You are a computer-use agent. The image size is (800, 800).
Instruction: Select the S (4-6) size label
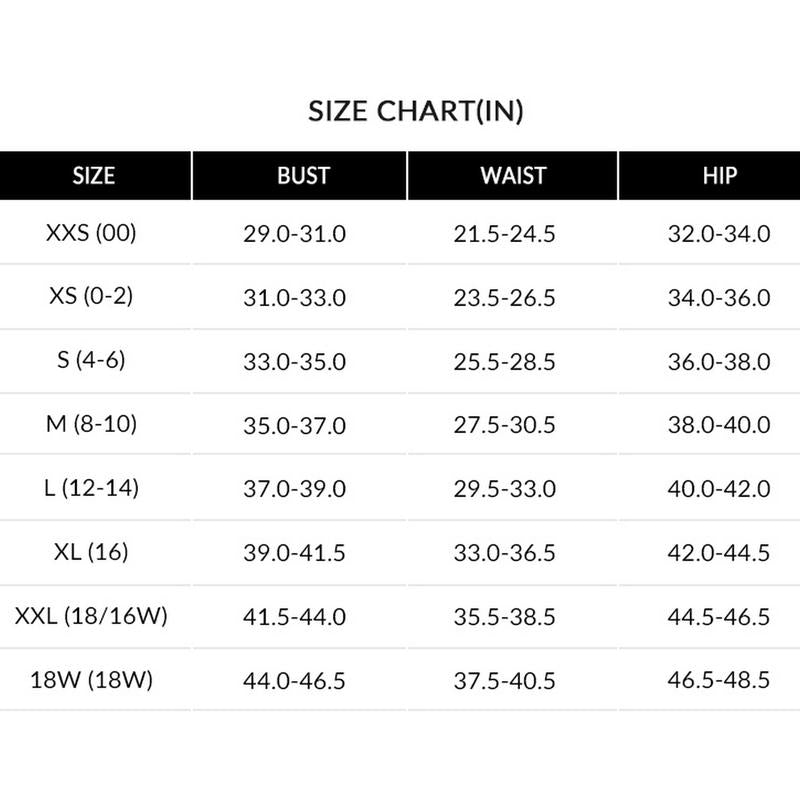tap(91, 360)
